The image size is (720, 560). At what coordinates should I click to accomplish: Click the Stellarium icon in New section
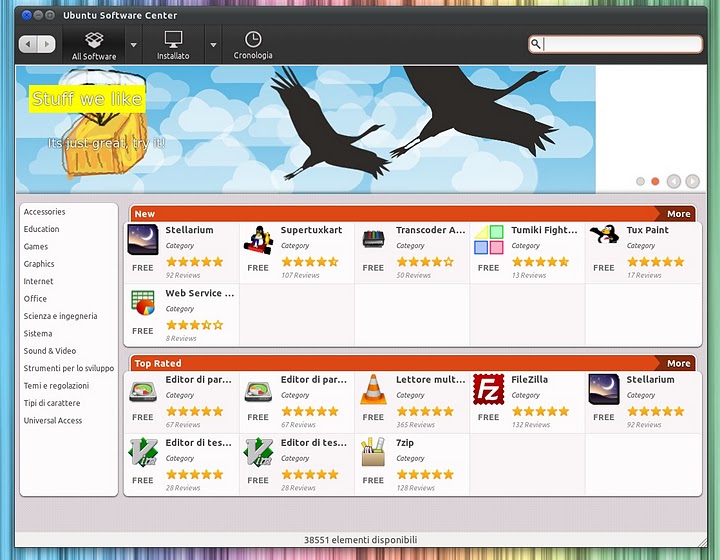point(143,240)
